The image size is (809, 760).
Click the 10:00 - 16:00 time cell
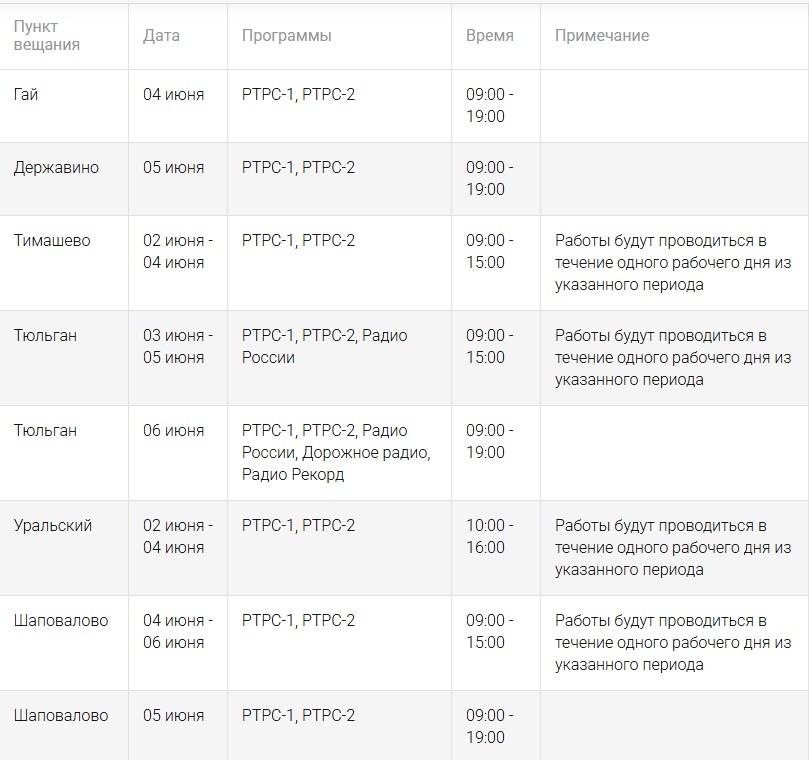489,536
